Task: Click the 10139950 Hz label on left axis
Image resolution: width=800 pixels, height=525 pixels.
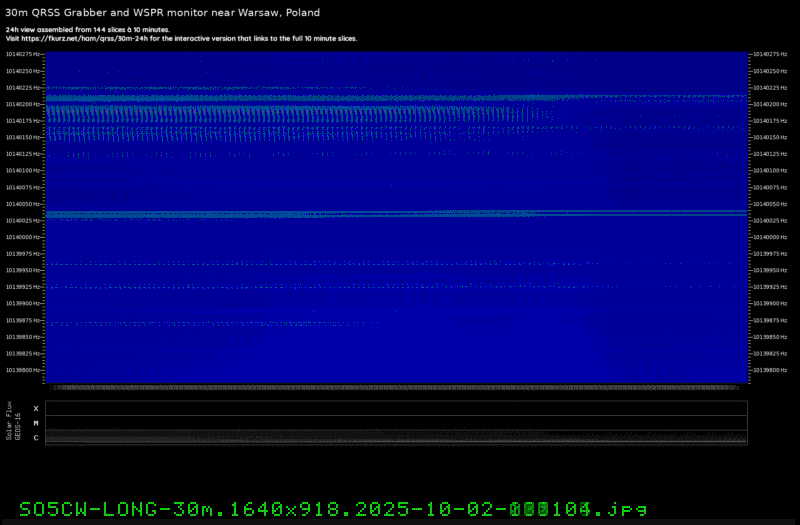Action: click(24, 270)
